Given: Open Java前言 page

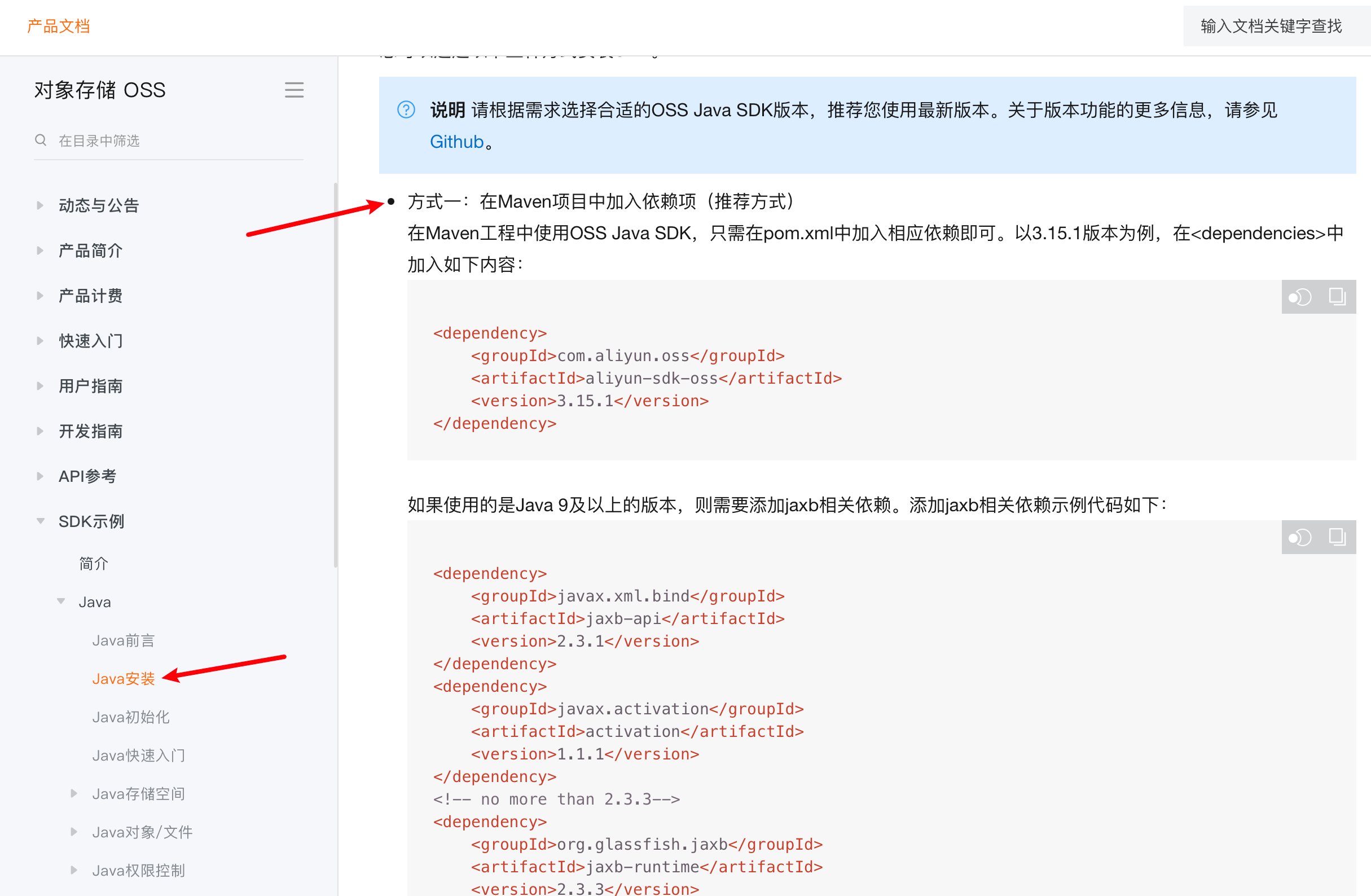Looking at the screenshot, I should click(x=123, y=641).
